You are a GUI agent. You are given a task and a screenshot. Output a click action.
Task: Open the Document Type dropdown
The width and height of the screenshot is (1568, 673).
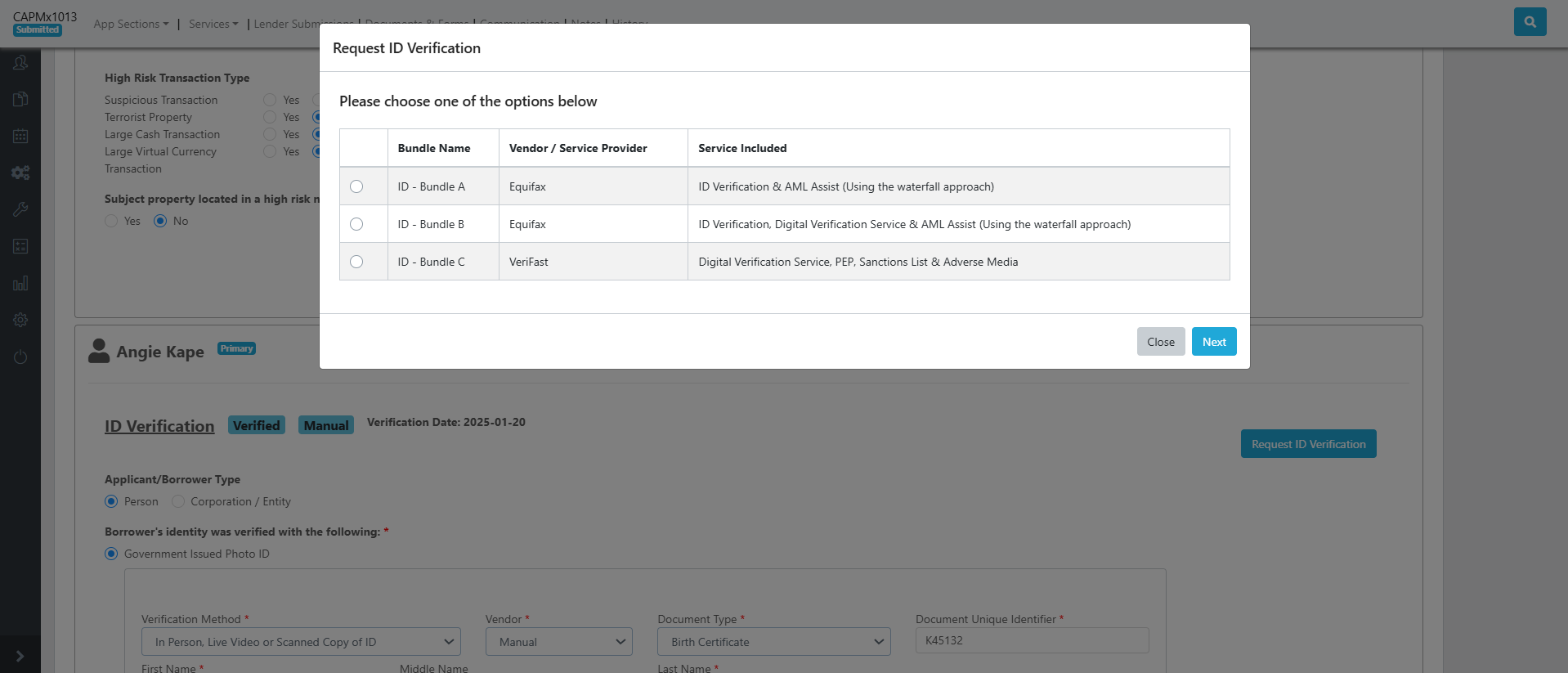tap(773, 642)
